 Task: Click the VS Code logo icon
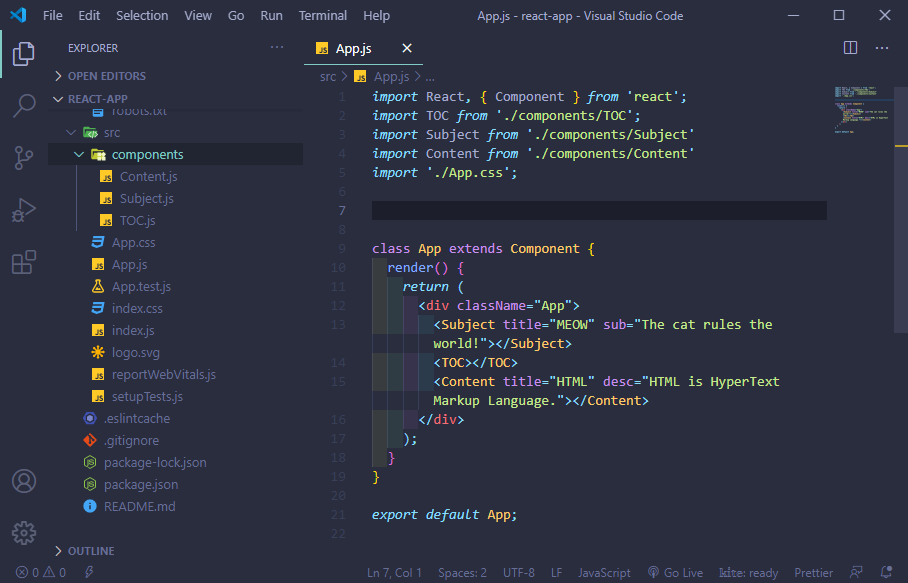18,15
